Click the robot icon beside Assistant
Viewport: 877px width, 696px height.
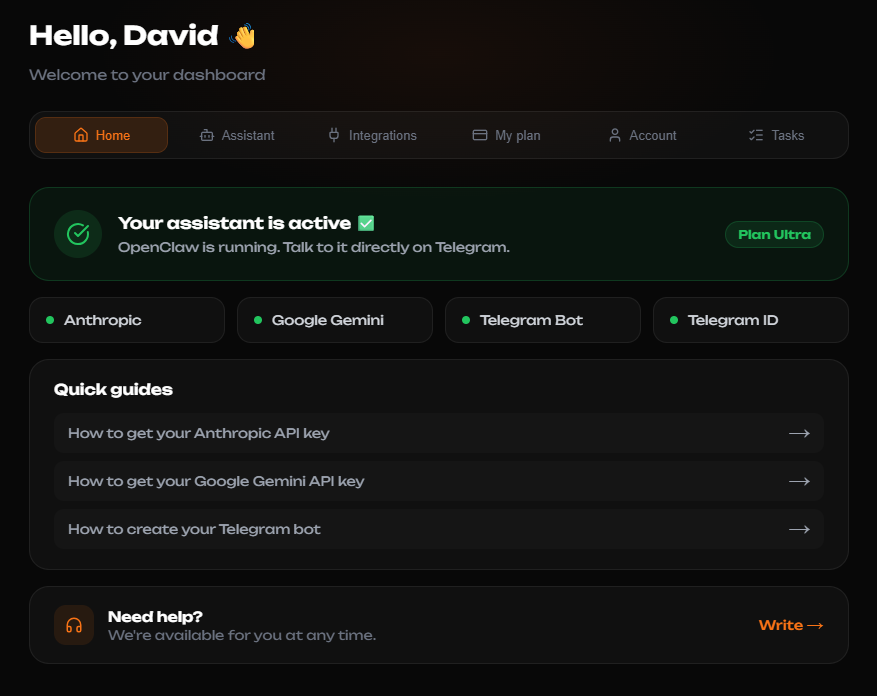(207, 135)
